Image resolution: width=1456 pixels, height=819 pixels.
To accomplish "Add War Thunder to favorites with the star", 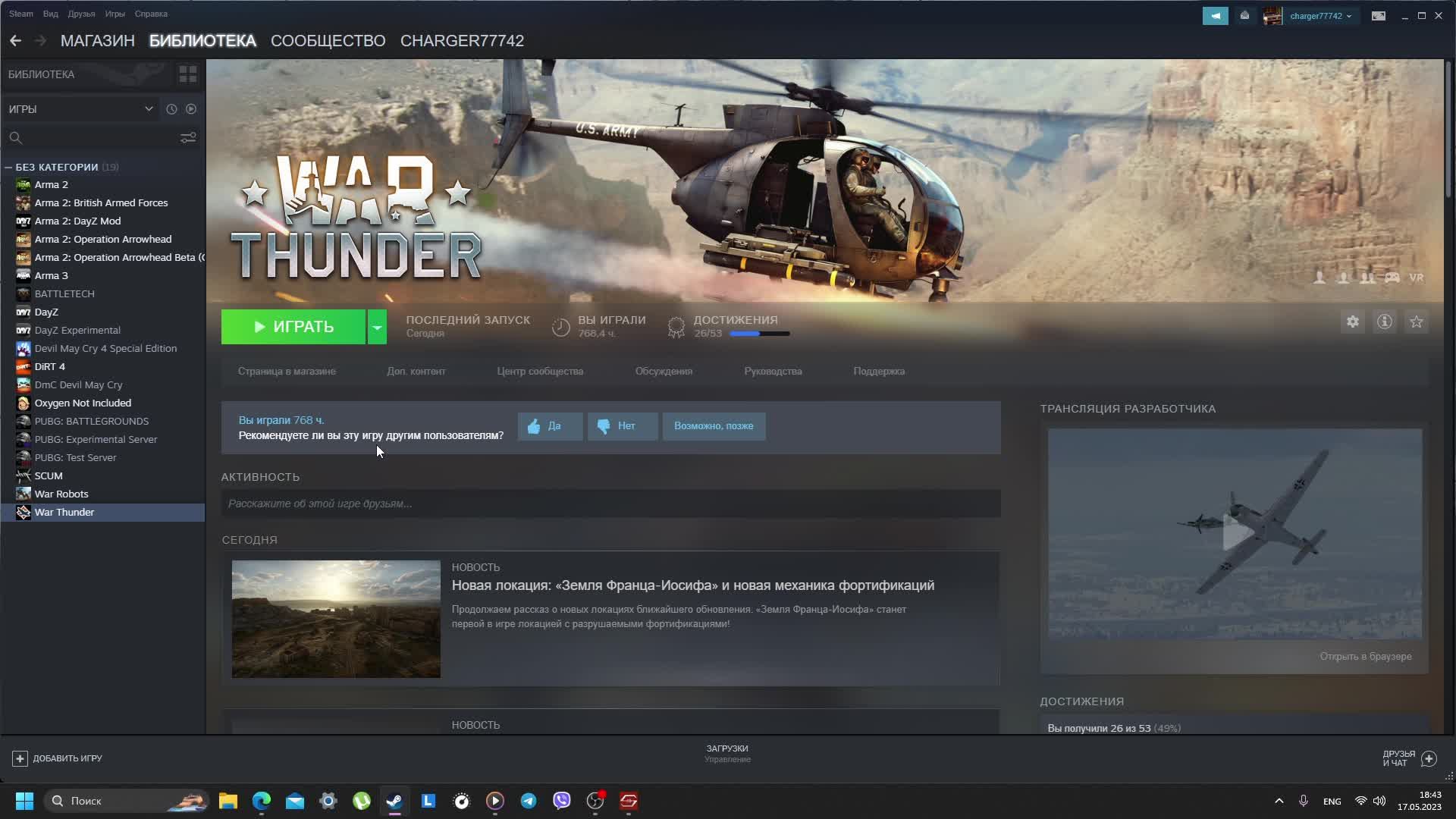I will coord(1417,322).
